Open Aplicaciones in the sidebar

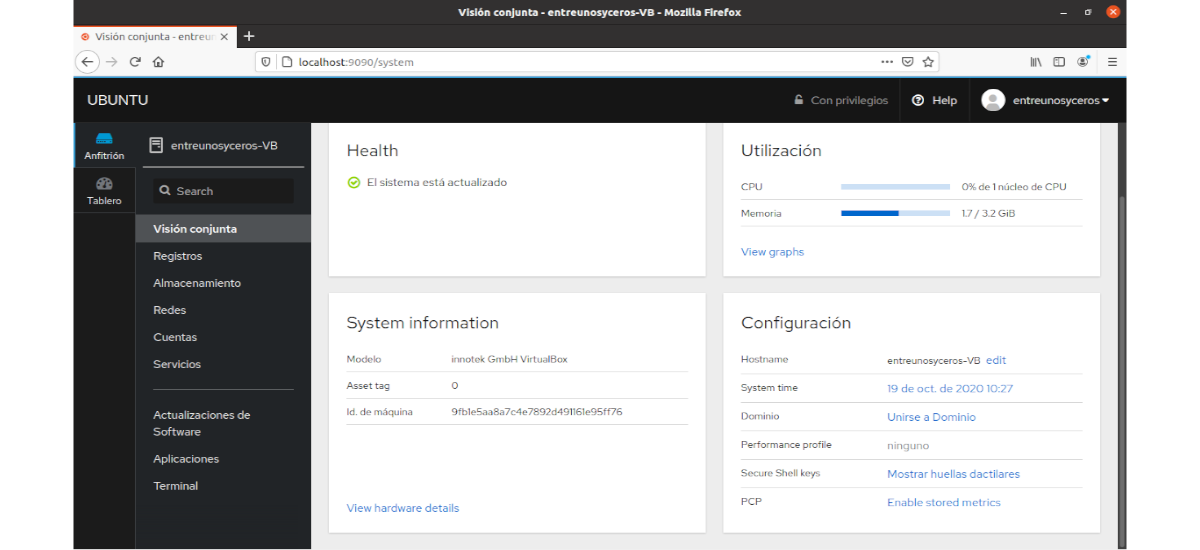point(223,459)
